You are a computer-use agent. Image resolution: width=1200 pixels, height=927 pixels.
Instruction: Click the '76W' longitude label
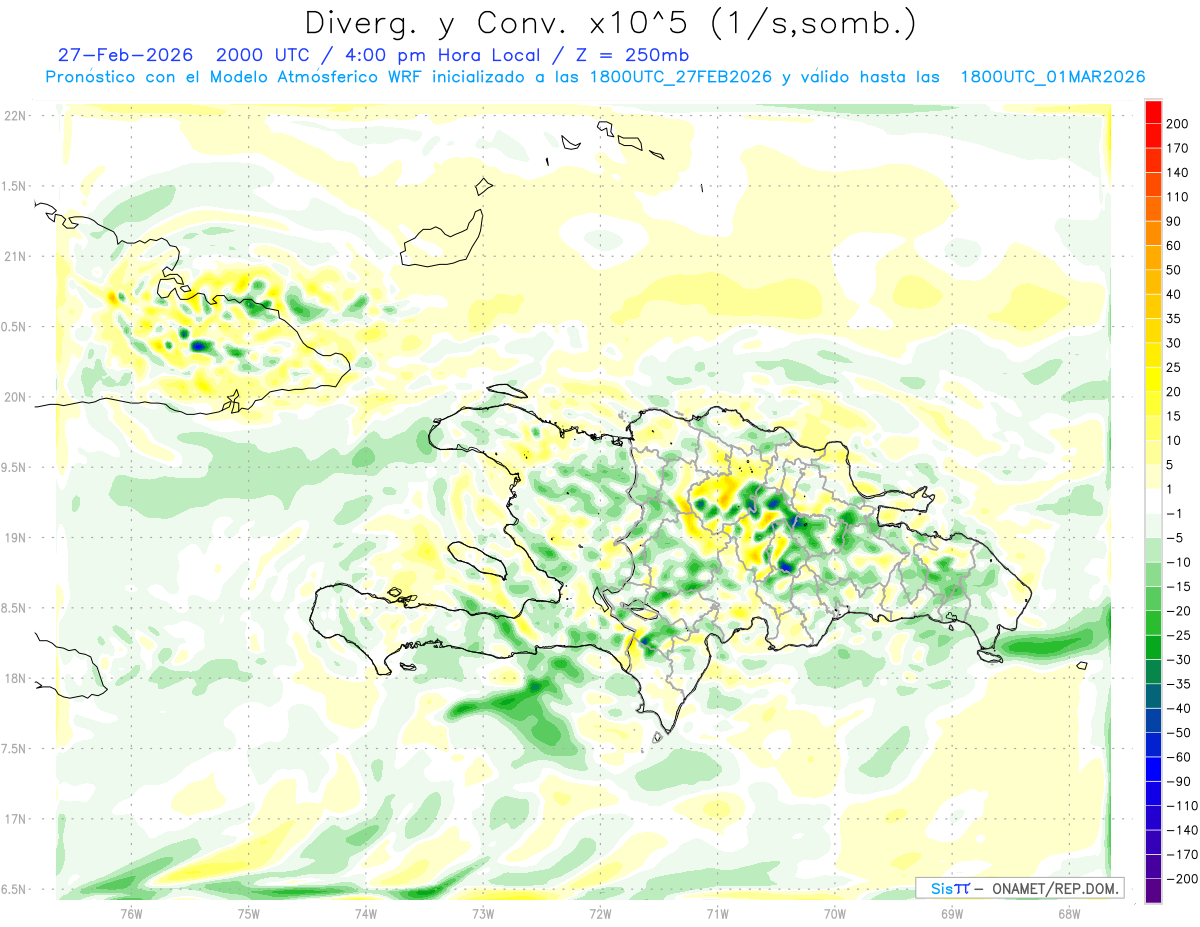pos(131,913)
